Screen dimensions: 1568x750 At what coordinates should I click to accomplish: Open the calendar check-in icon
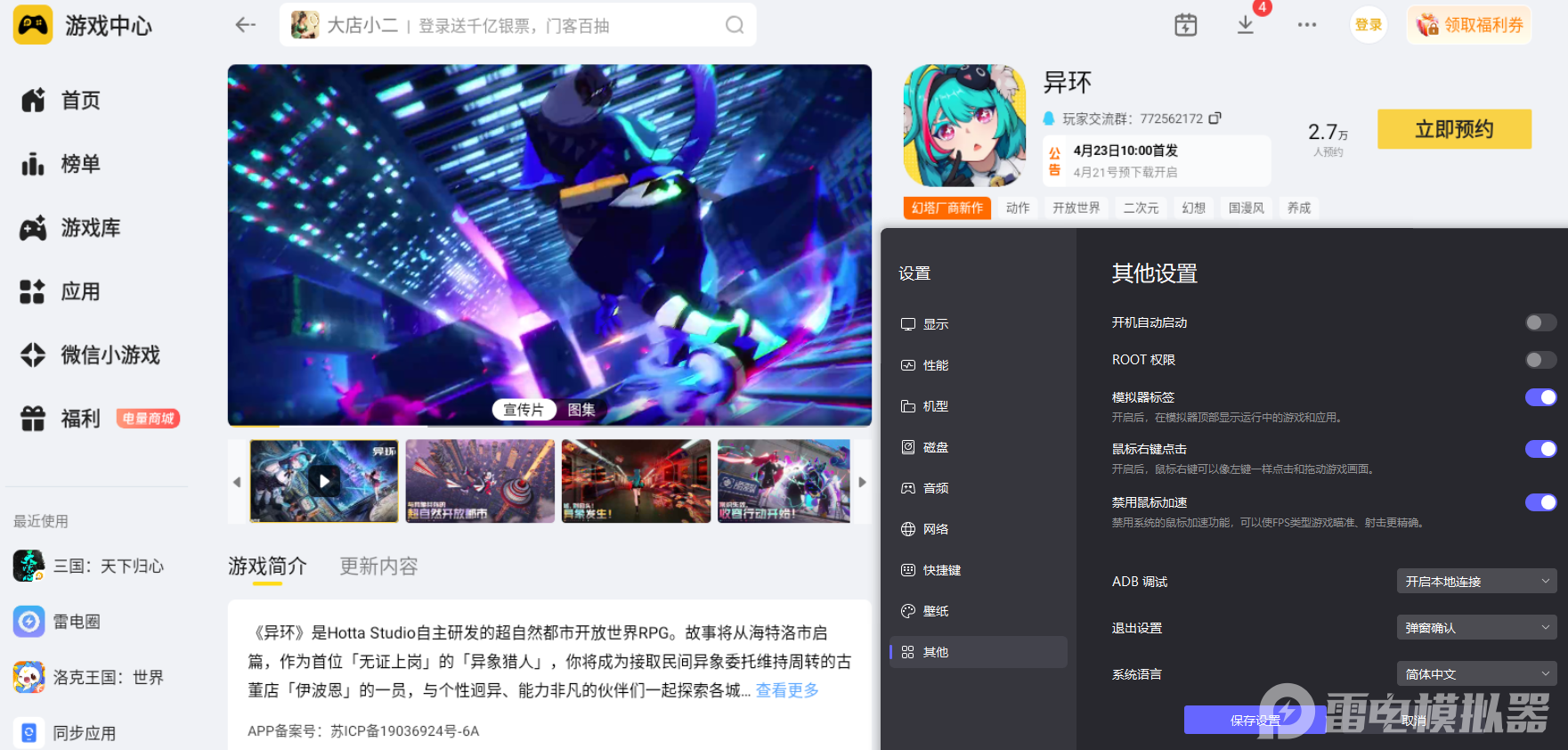point(1186,25)
